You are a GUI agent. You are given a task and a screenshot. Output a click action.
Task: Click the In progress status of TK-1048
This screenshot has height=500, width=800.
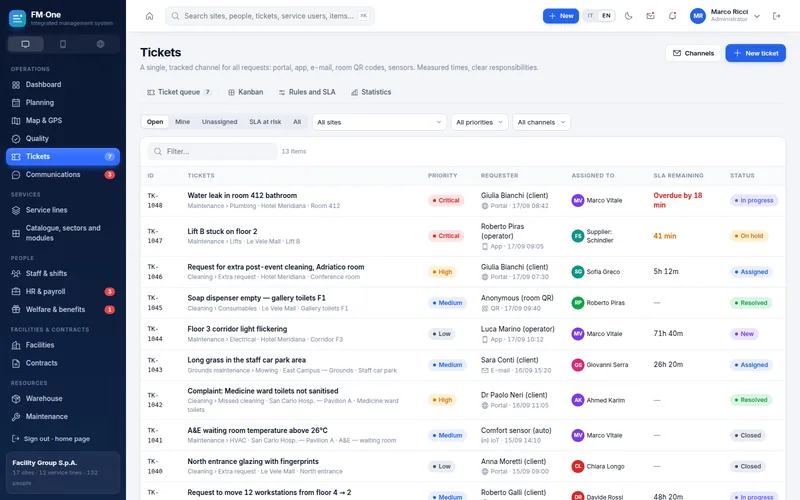(x=754, y=201)
